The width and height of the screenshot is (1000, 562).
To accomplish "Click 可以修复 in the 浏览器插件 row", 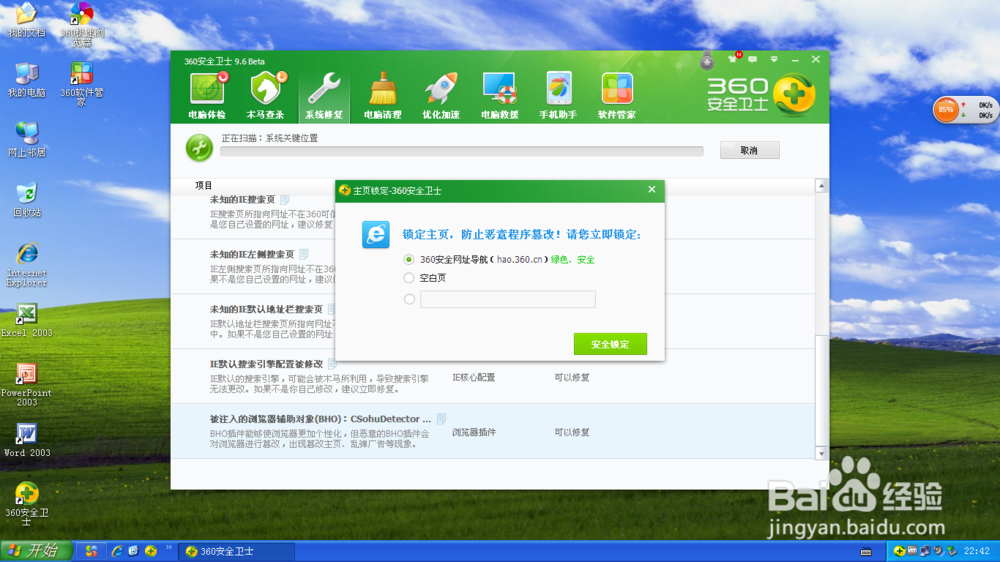I will 571,432.
